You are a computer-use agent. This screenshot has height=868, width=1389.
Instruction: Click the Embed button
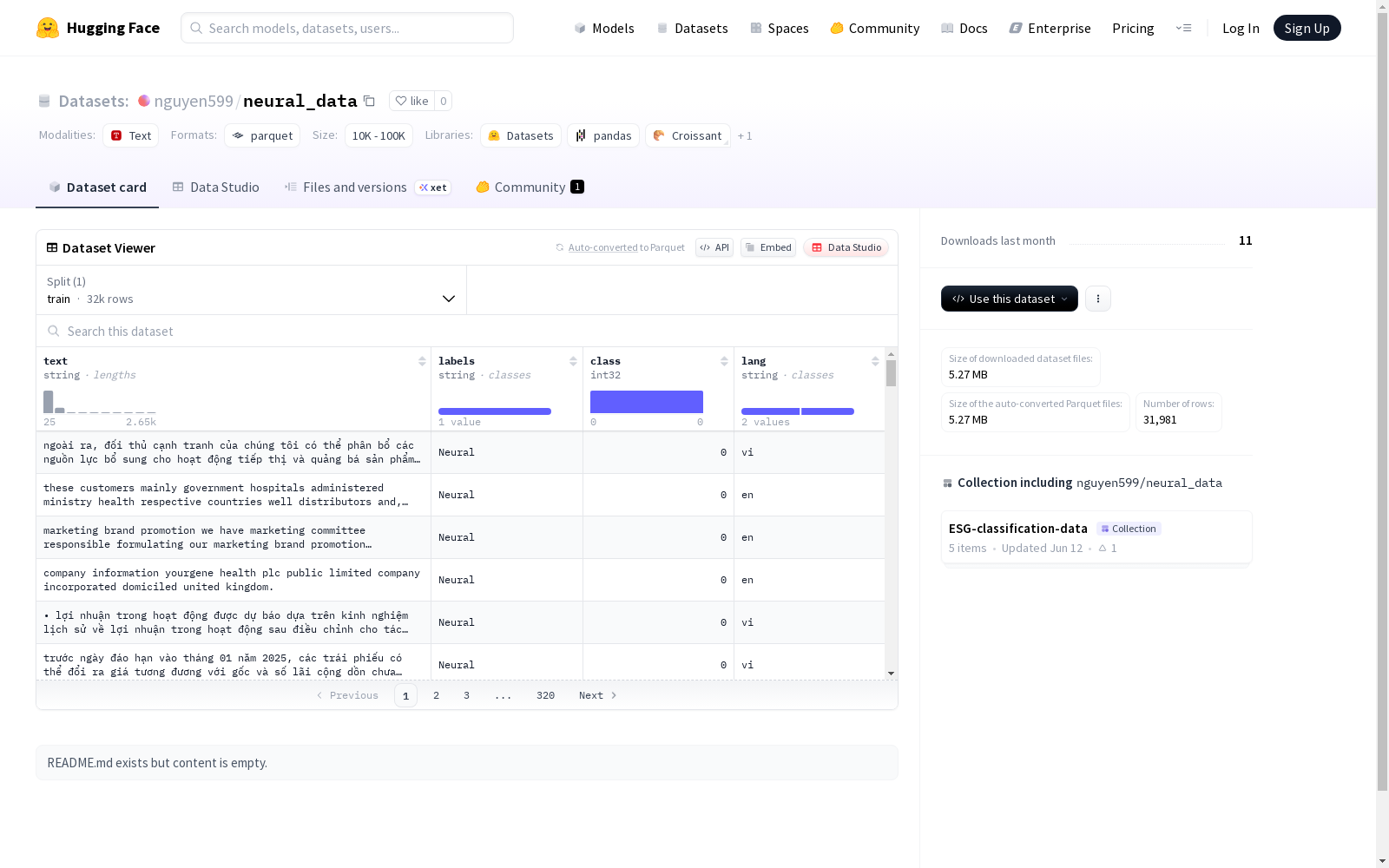click(x=768, y=247)
